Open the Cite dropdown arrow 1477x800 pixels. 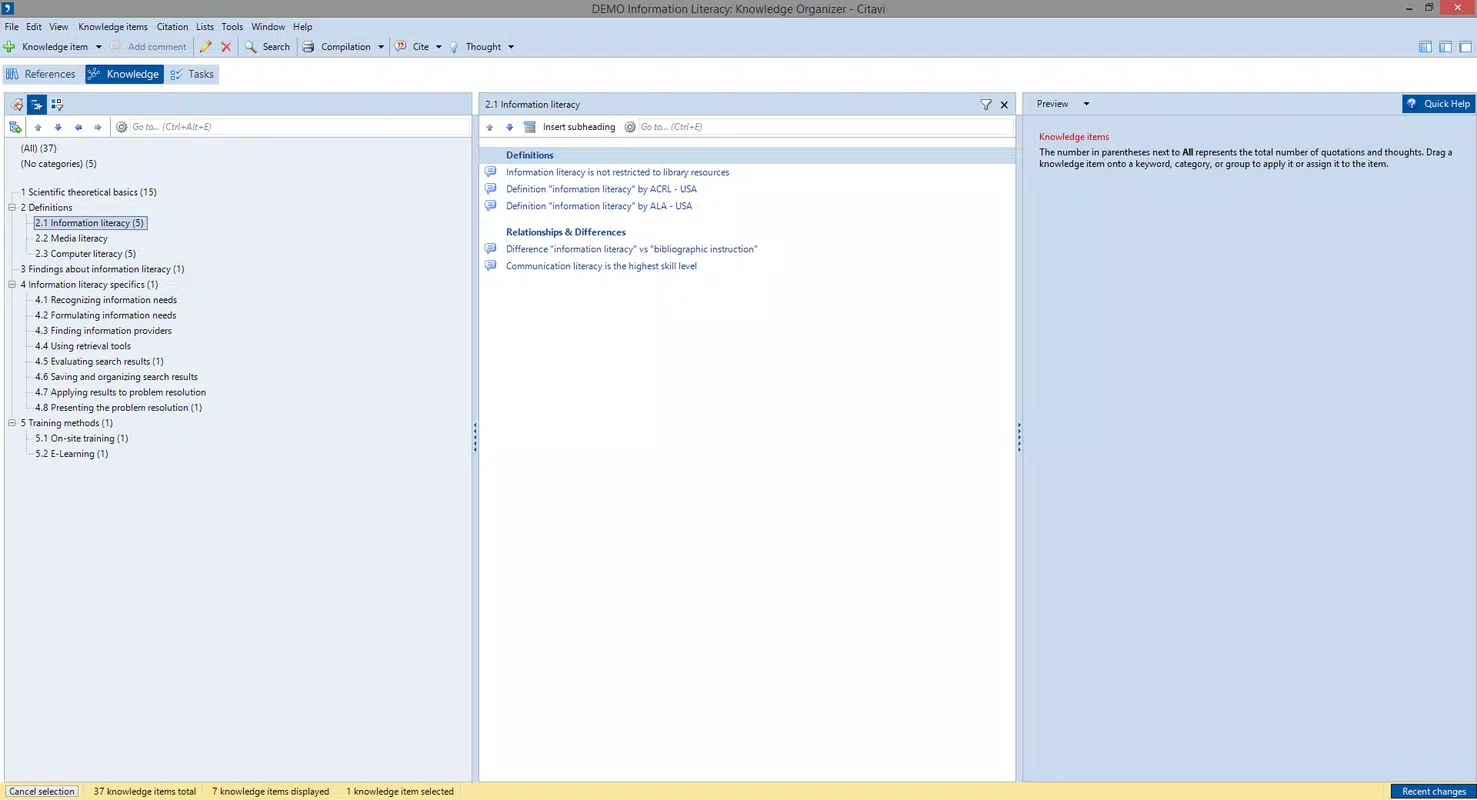coord(438,47)
